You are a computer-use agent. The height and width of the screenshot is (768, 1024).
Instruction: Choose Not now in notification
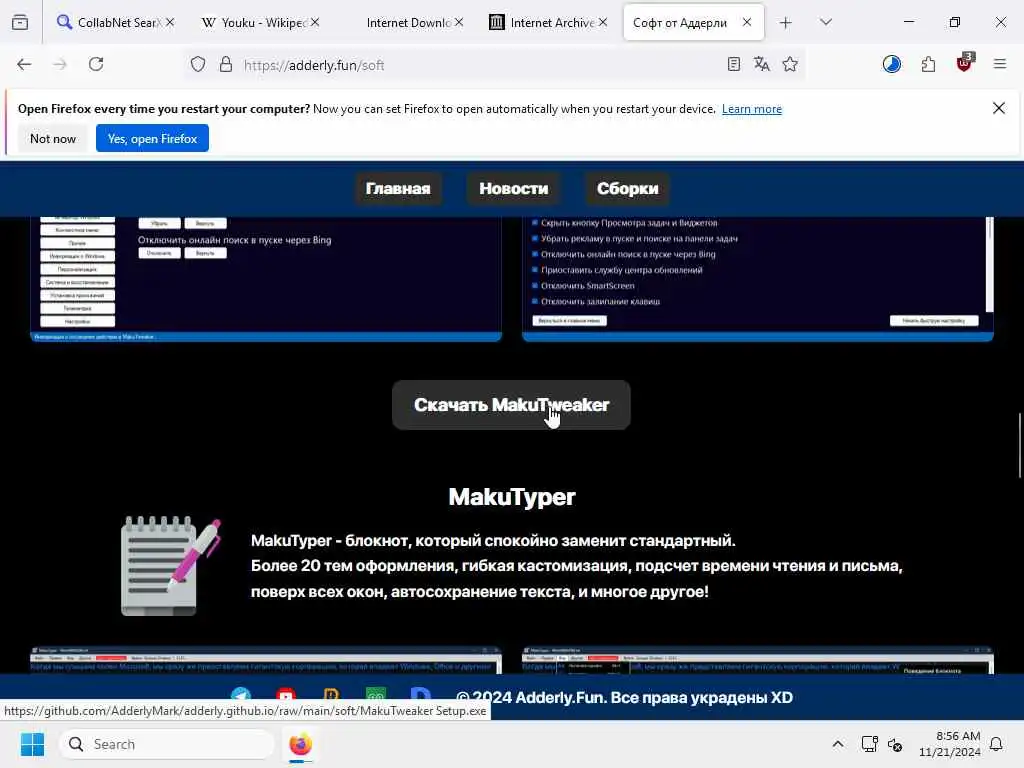pyautogui.click(x=53, y=138)
